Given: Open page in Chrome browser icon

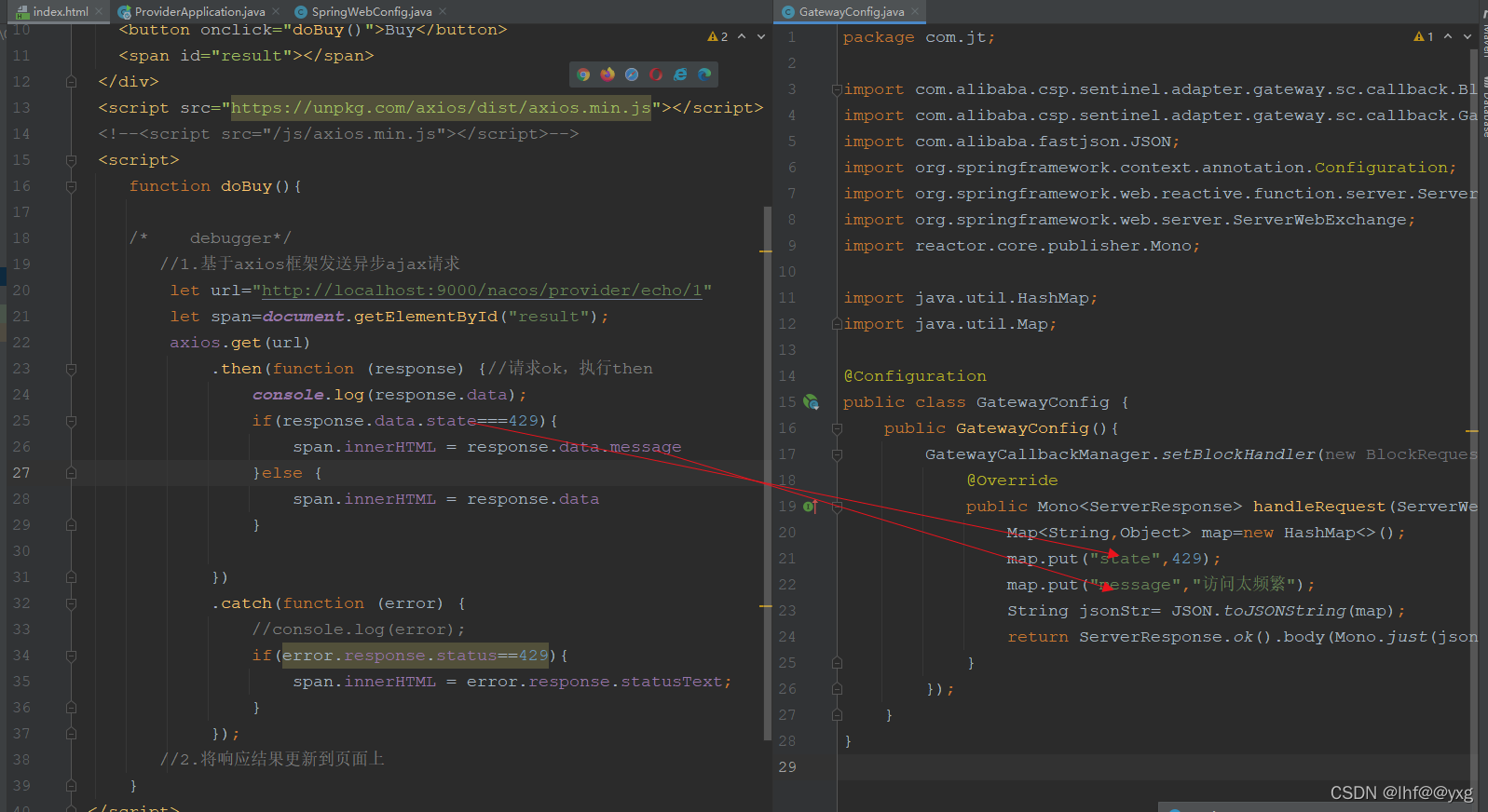Looking at the screenshot, I should [x=583, y=74].
